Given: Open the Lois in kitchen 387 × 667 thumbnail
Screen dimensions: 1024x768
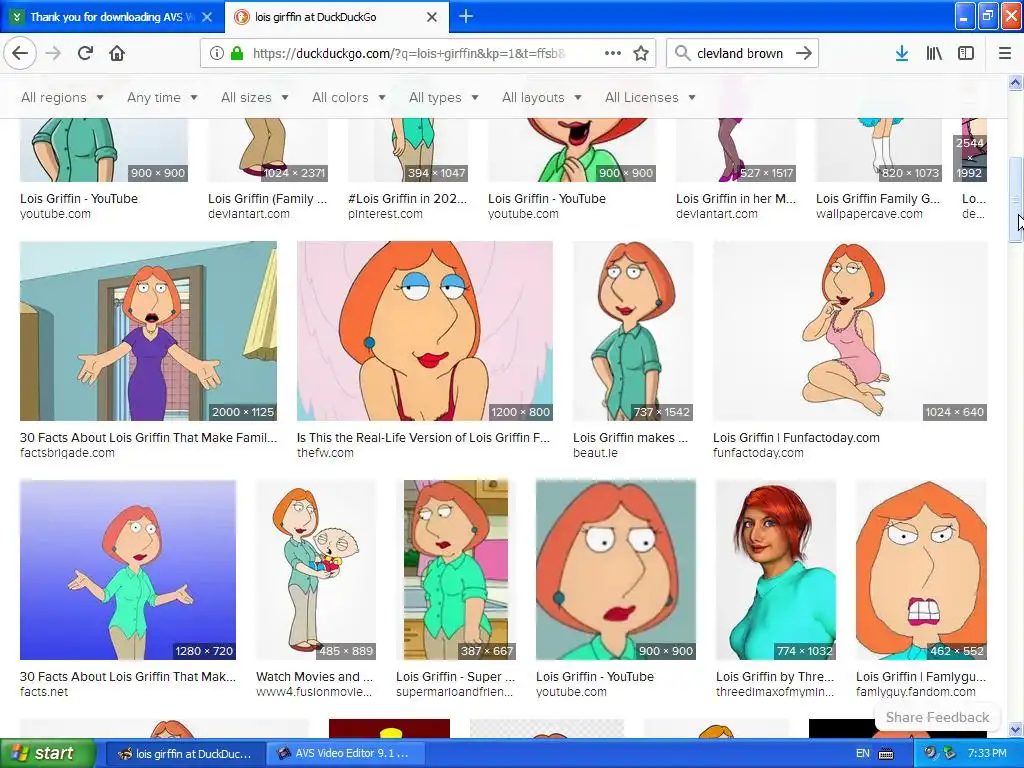Looking at the screenshot, I should [456, 570].
